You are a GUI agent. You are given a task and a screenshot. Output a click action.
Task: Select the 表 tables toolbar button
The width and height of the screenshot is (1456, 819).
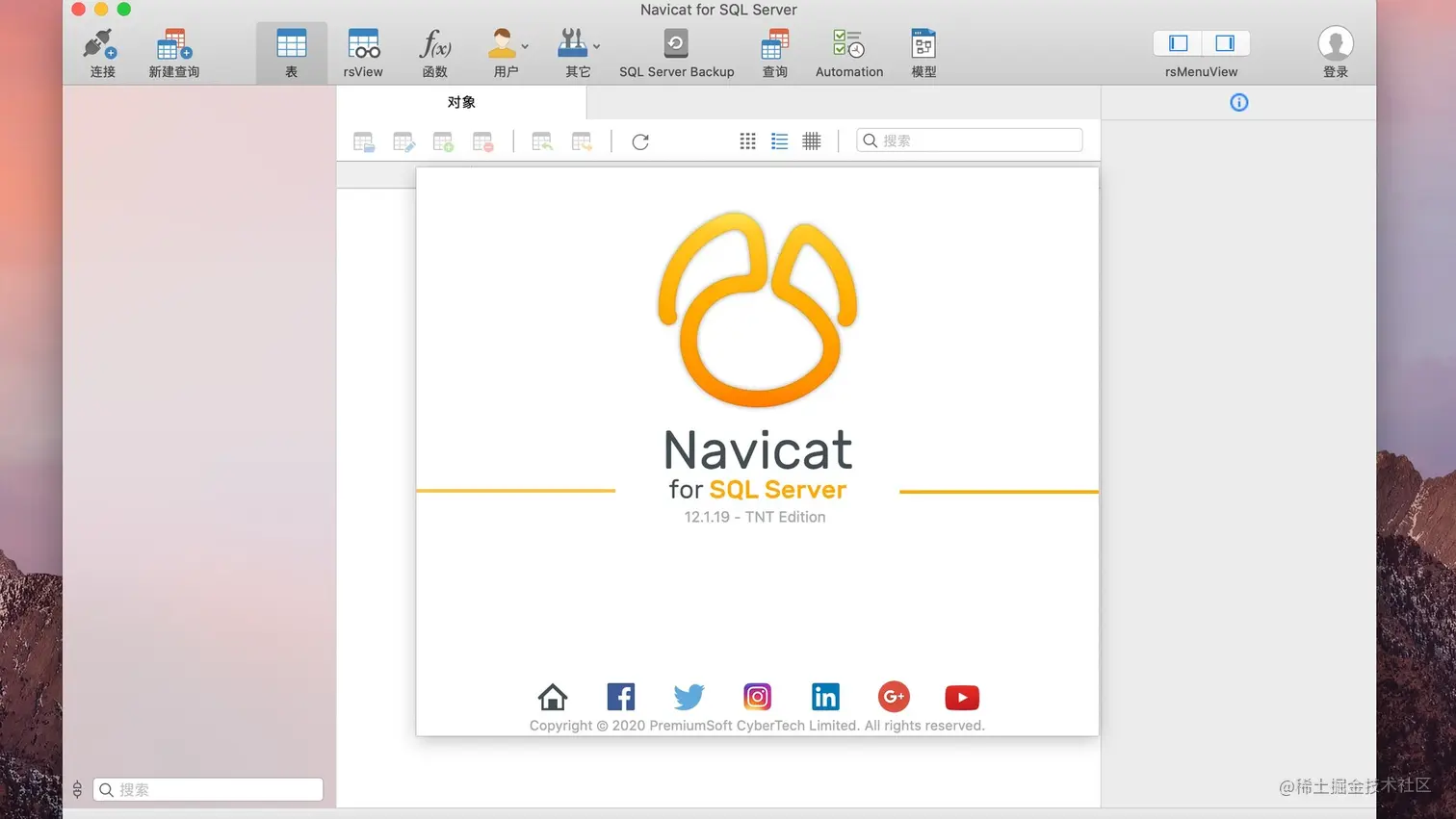pos(291,52)
